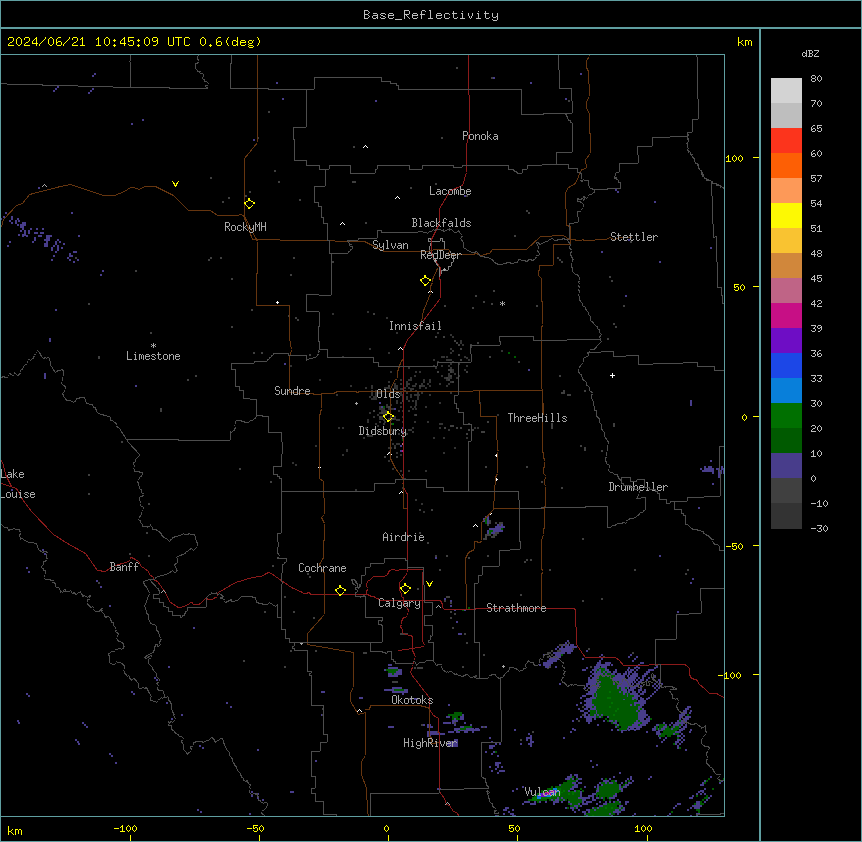Image resolution: width=862 pixels, height=842 pixels.
Task: Click the green 30 dBZ legend swatch
Action: click(x=786, y=416)
